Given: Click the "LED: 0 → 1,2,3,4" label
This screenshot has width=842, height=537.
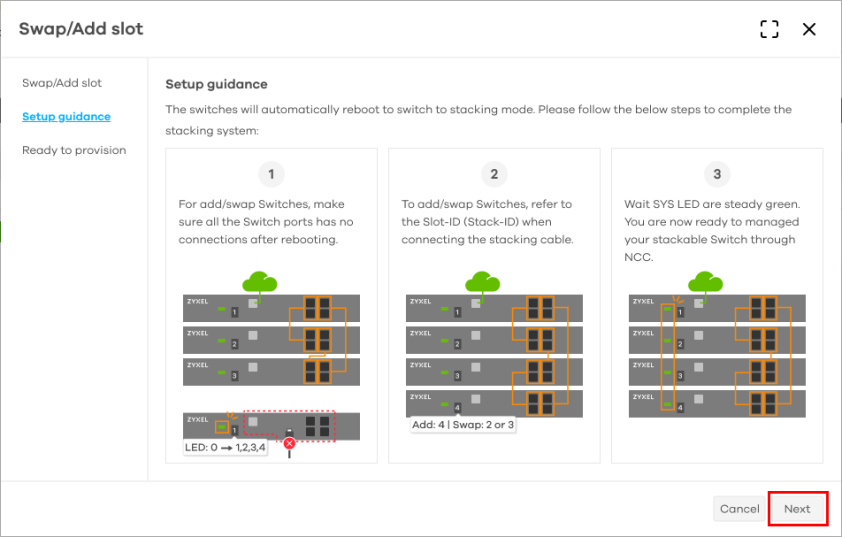Looking at the screenshot, I should pyautogui.click(x=226, y=447).
